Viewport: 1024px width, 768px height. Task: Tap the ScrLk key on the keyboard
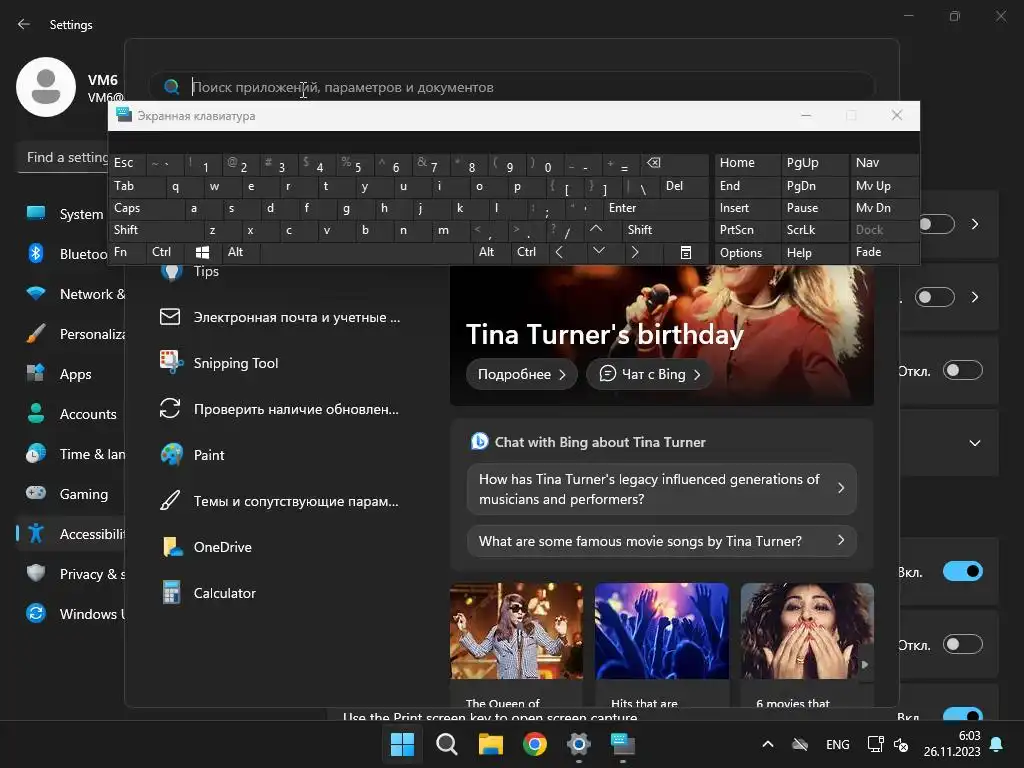[814, 230]
